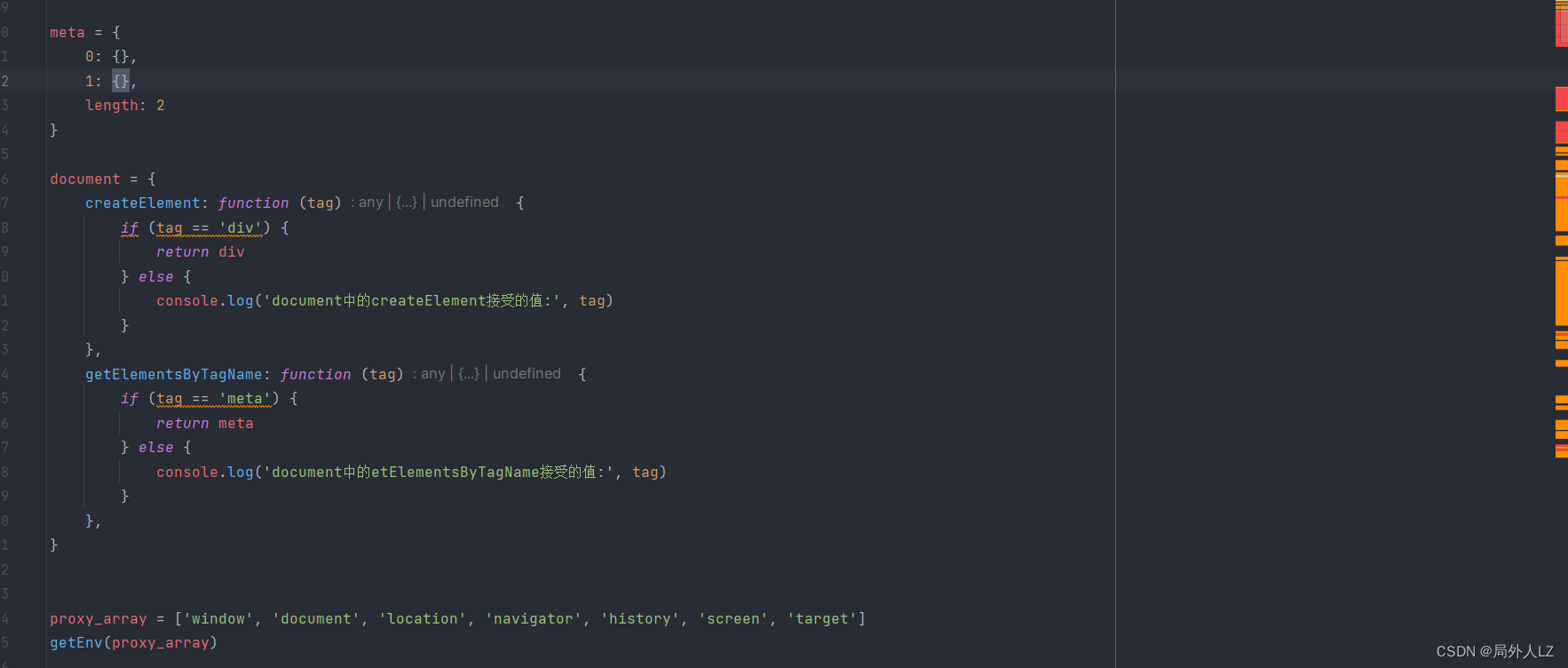Viewport: 1568px width, 668px height.
Task: Click the 'location' string in proxy_array
Action: pos(423,619)
